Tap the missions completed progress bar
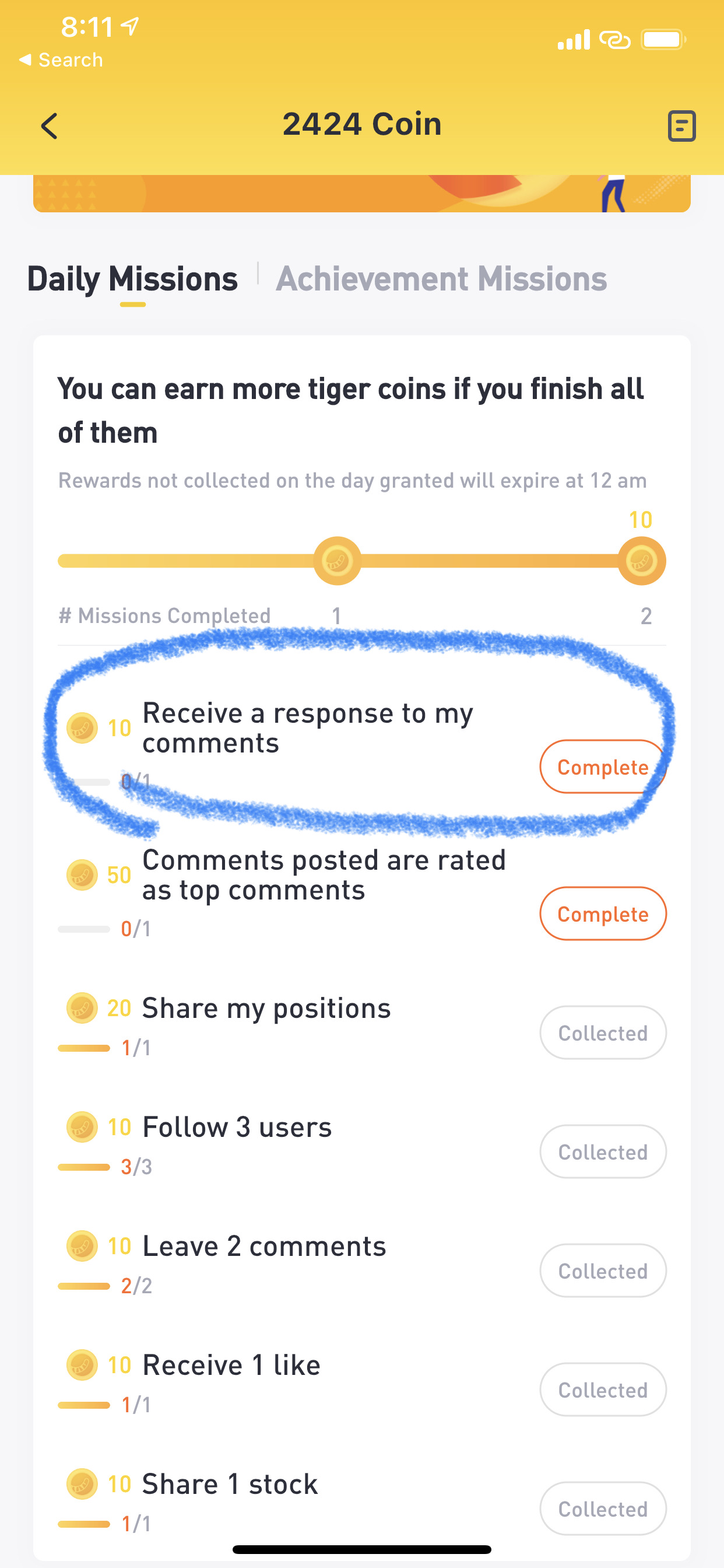724x1568 pixels. [361, 561]
